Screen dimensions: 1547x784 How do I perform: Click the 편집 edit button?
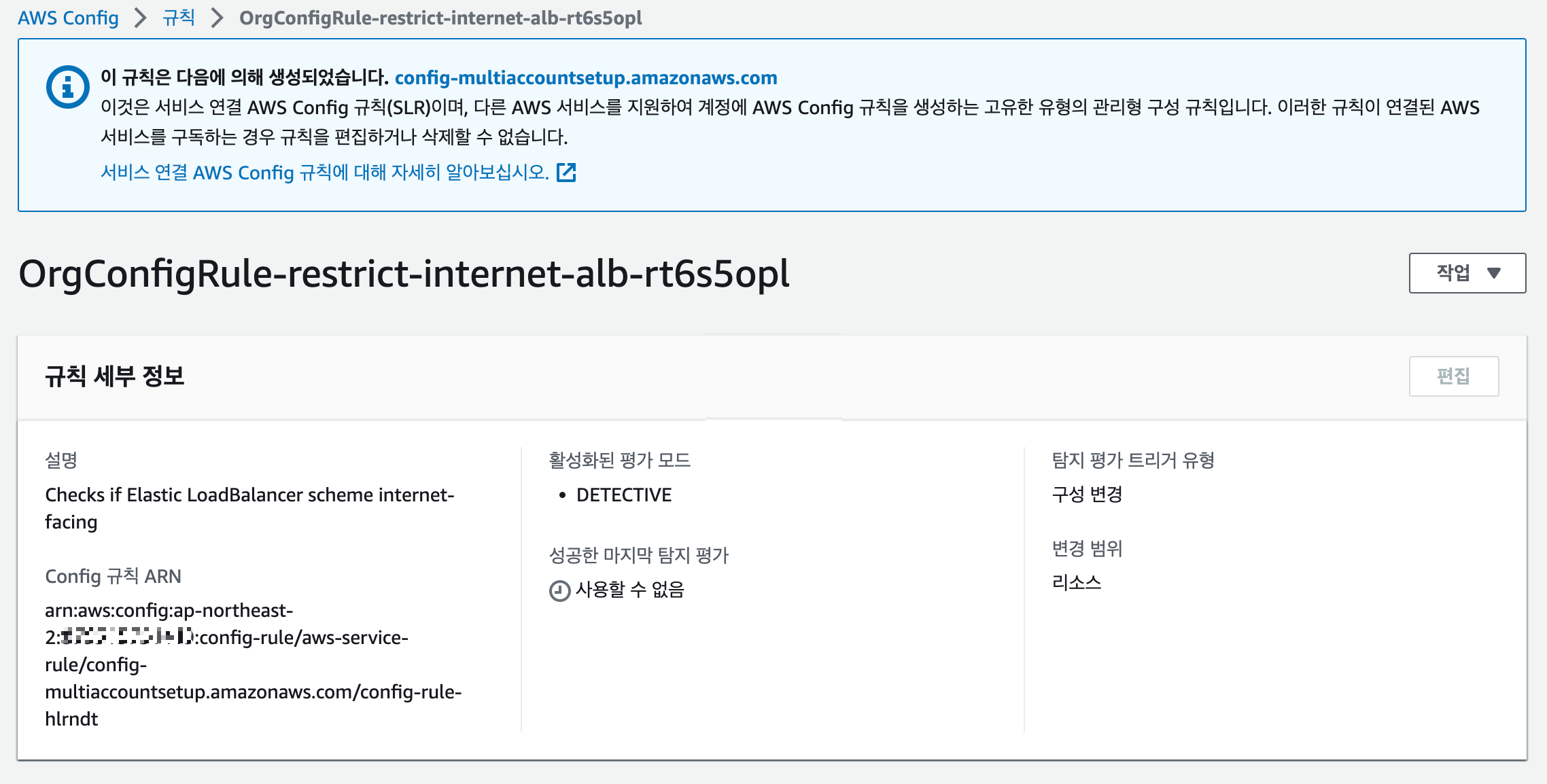pos(1453,376)
